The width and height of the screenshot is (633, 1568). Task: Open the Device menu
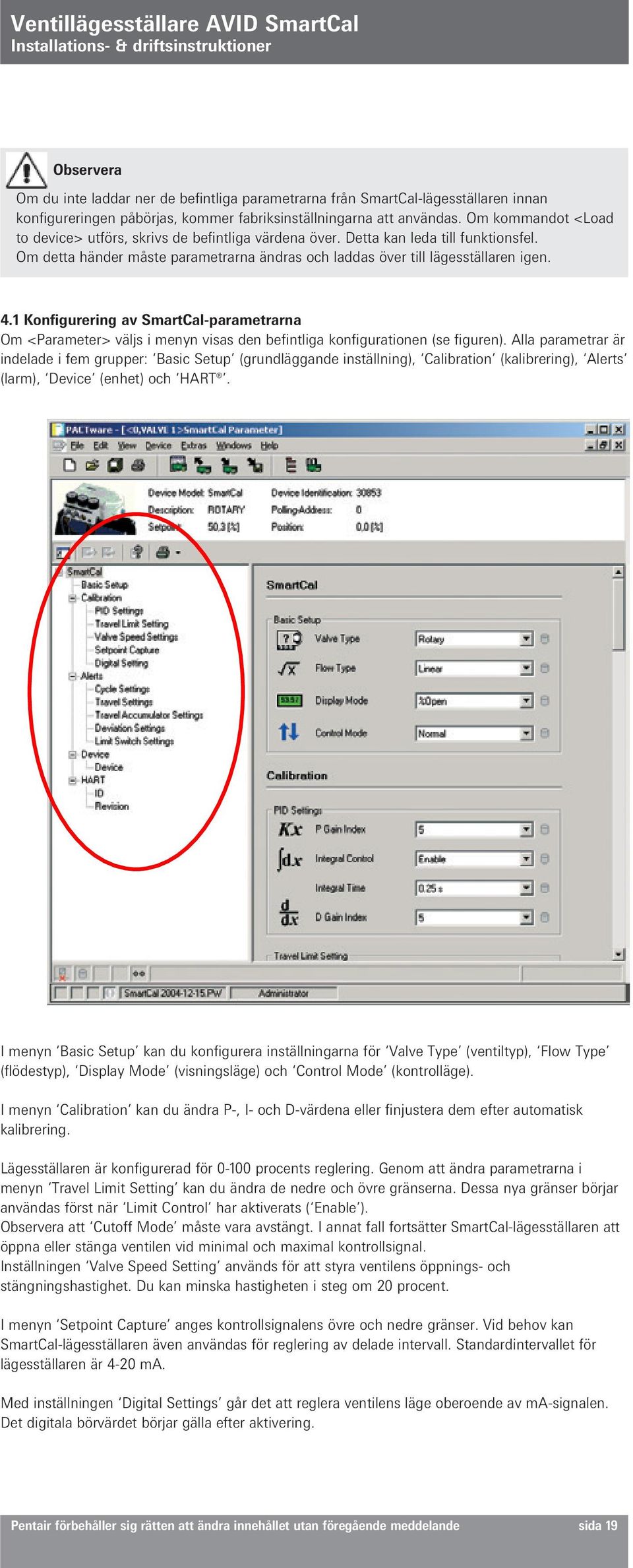158,446
